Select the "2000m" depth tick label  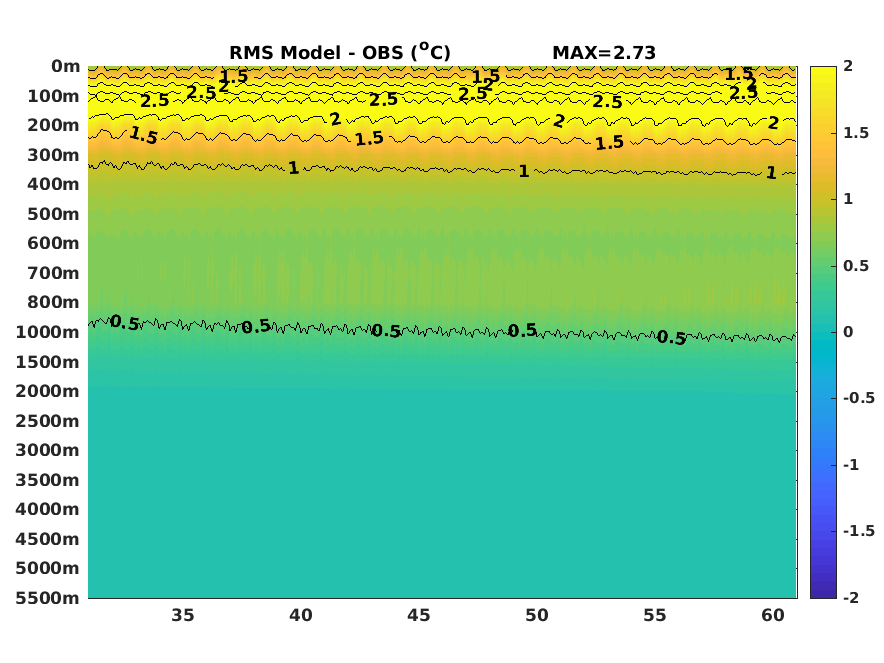coord(47,391)
